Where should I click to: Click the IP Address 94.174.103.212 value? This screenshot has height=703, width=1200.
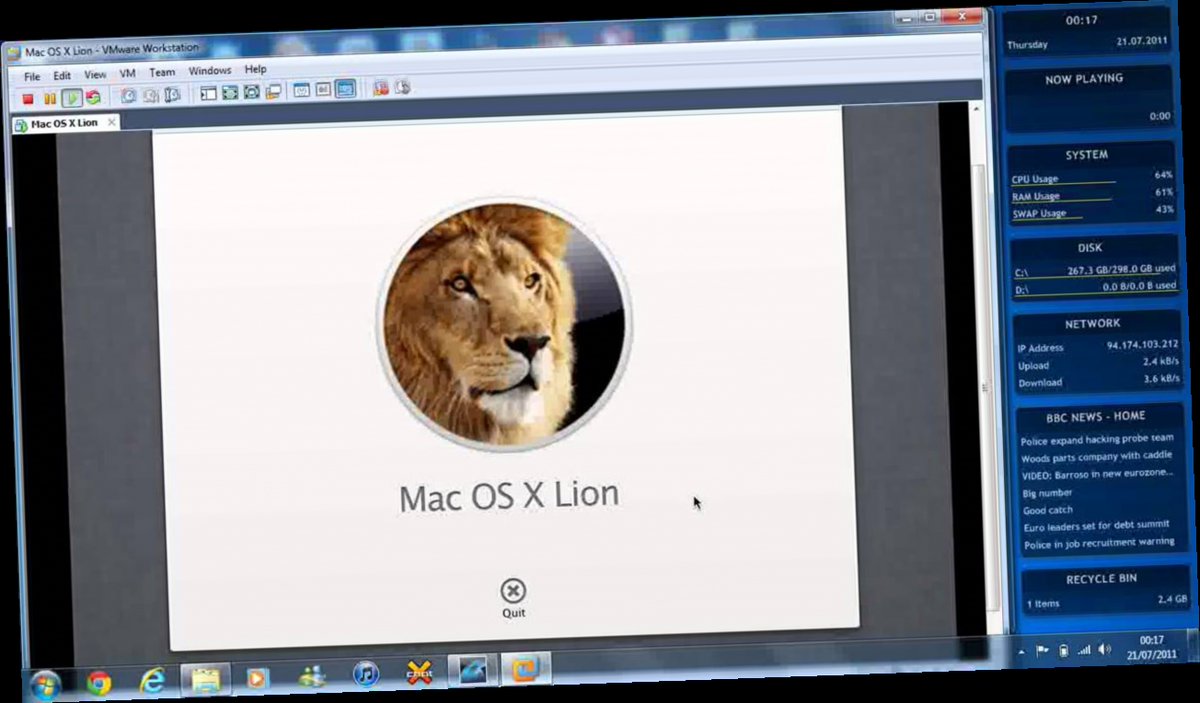(x=1142, y=345)
